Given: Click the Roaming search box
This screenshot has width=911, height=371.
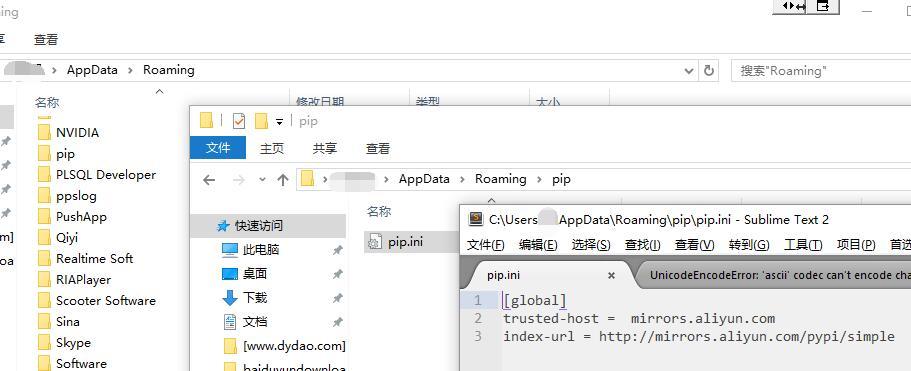Looking at the screenshot, I should pyautogui.click(x=820, y=71).
